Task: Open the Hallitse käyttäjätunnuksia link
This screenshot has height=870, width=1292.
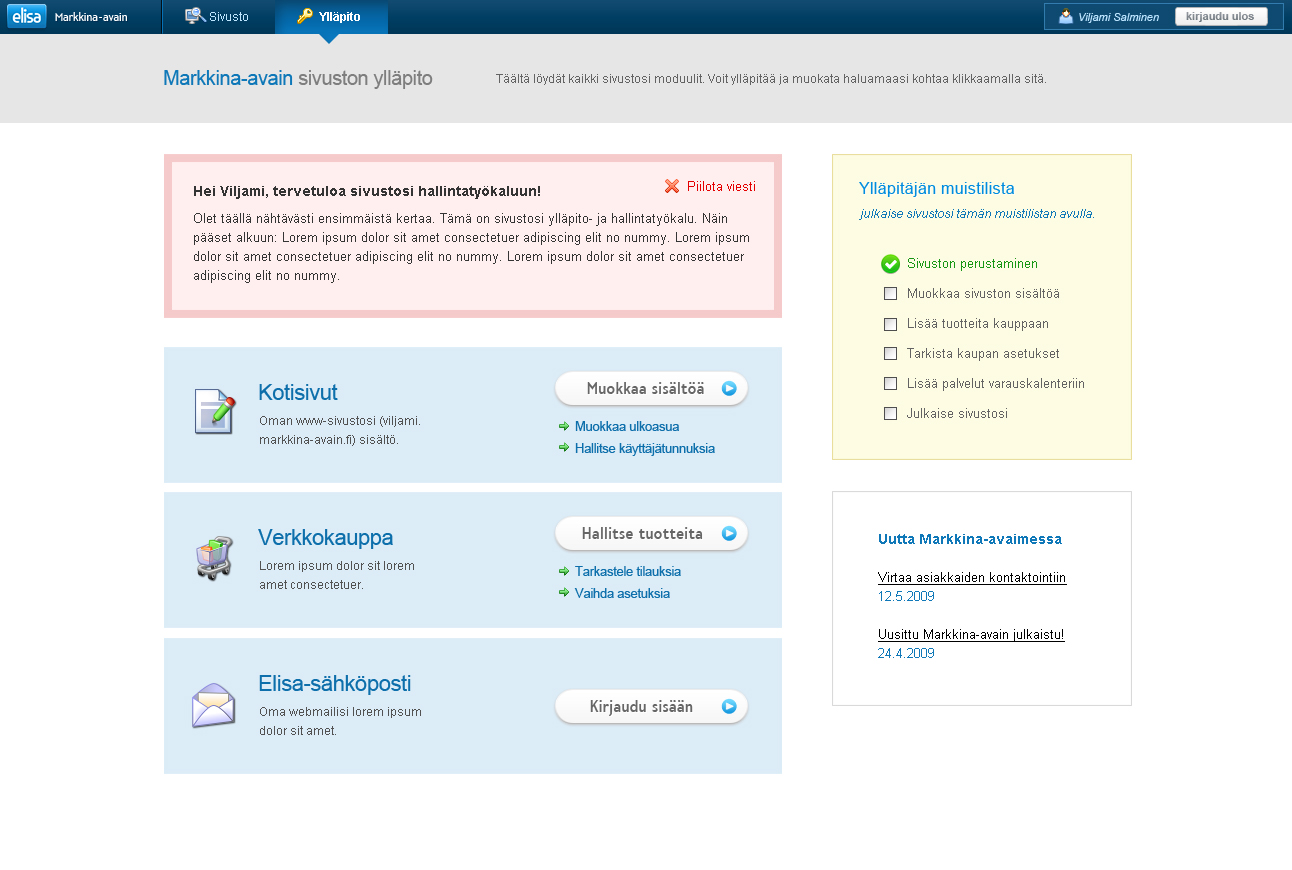Action: coord(645,449)
